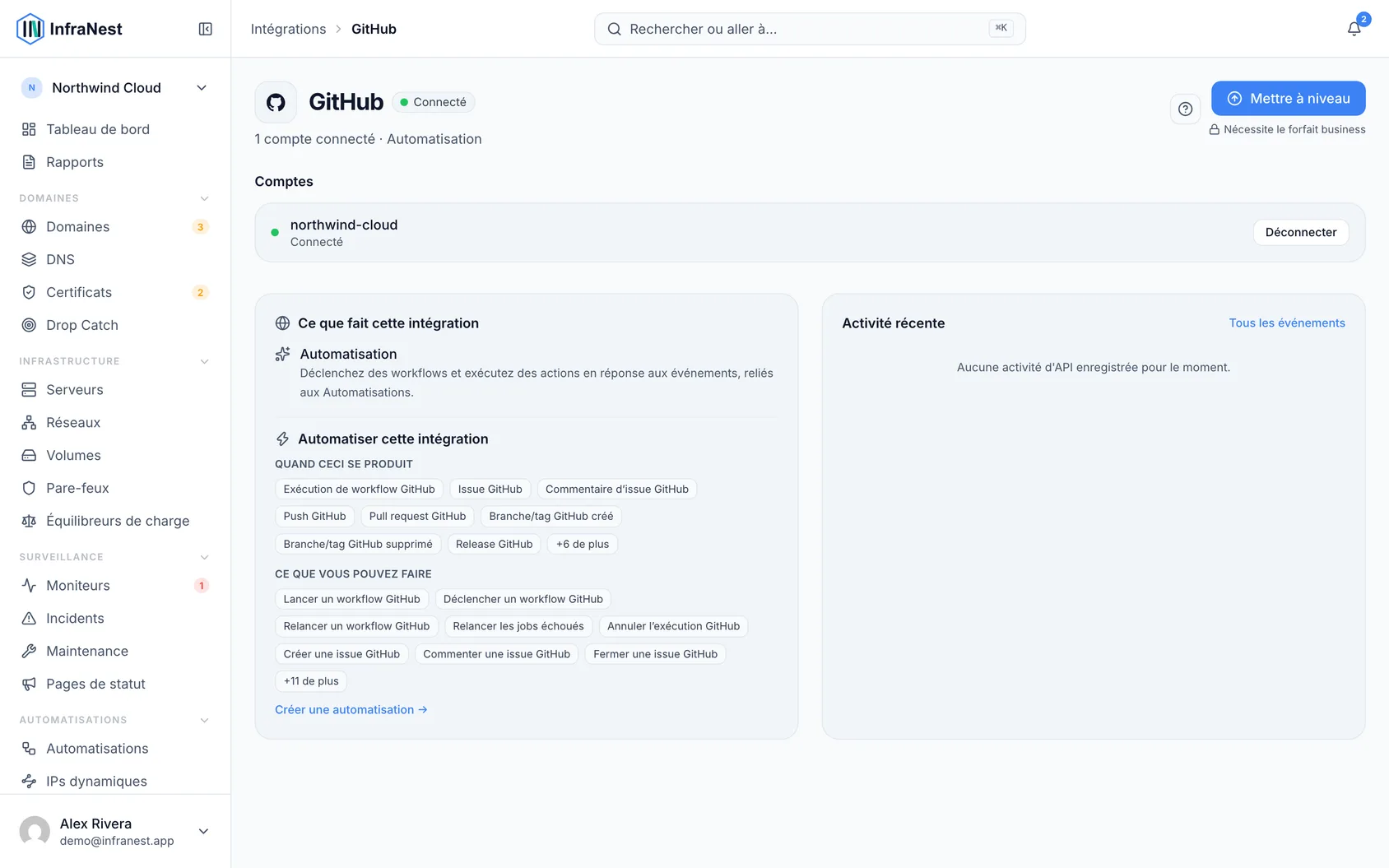Screen dimensions: 1389x868
Task: Click the Rapports document icon
Action: click(29, 162)
